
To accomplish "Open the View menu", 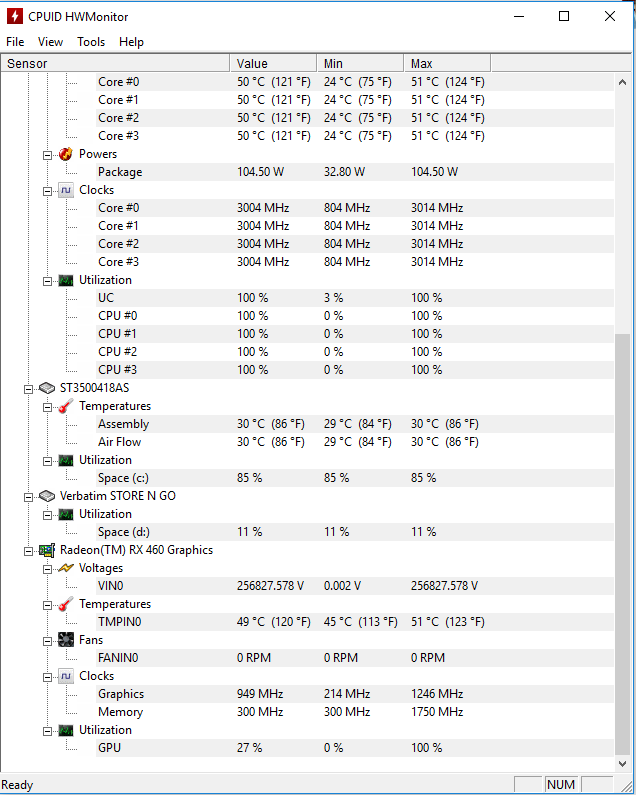I will [50, 42].
